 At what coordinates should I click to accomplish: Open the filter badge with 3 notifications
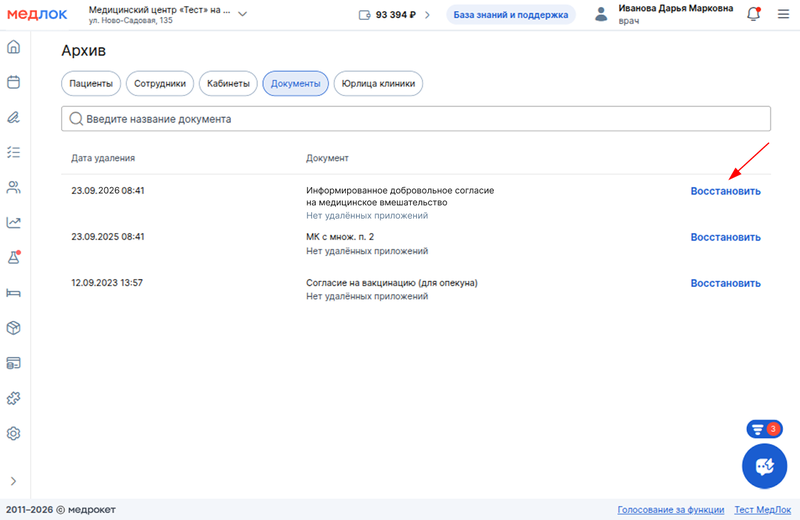tap(764, 429)
